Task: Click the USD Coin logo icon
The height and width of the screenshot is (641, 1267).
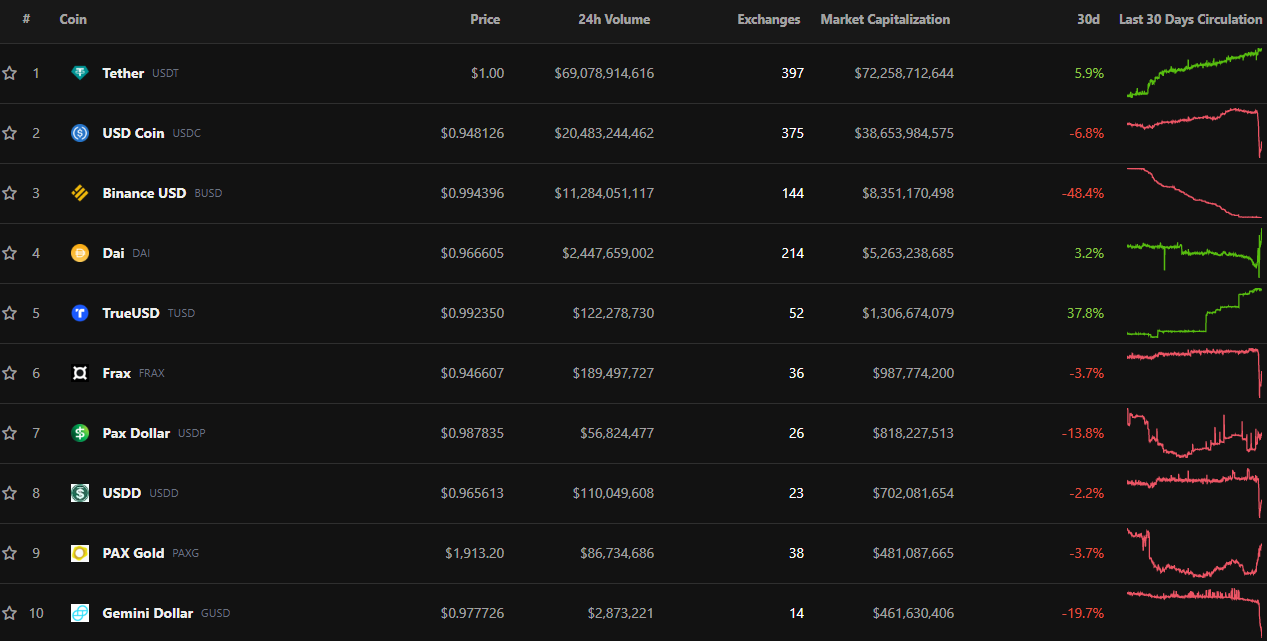Action: [80, 133]
